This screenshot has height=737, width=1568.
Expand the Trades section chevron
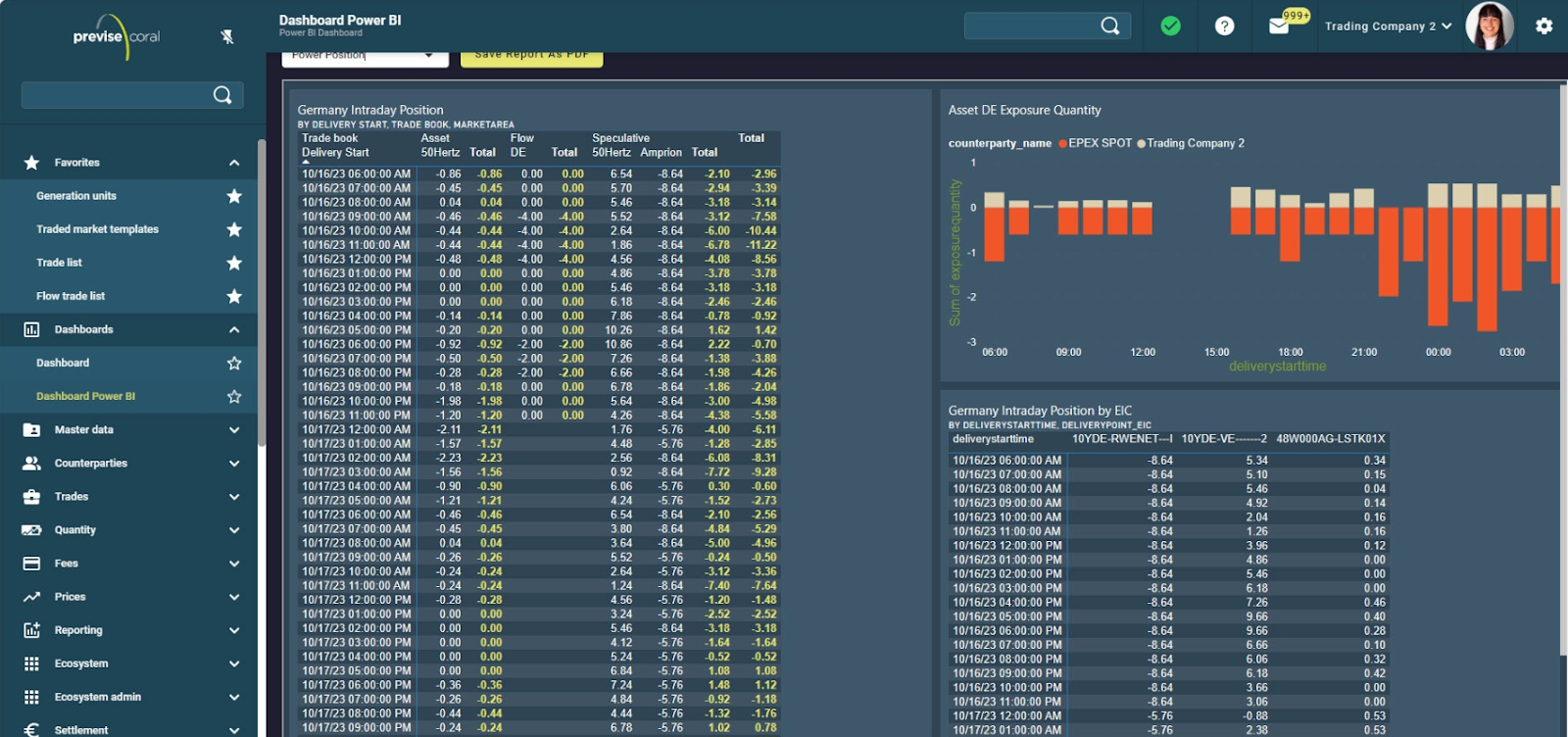click(x=234, y=496)
